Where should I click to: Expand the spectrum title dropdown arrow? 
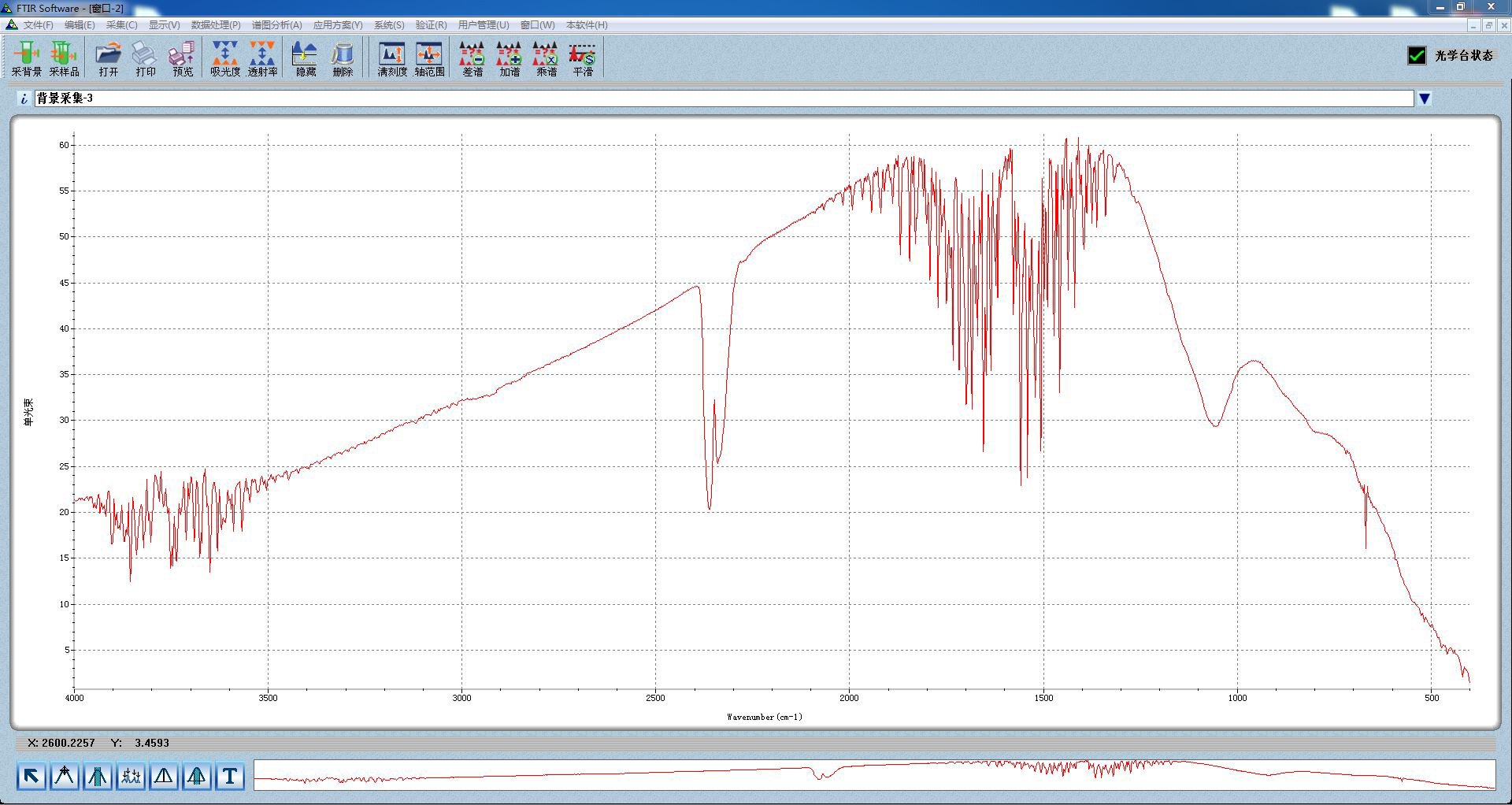coord(1425,98)
